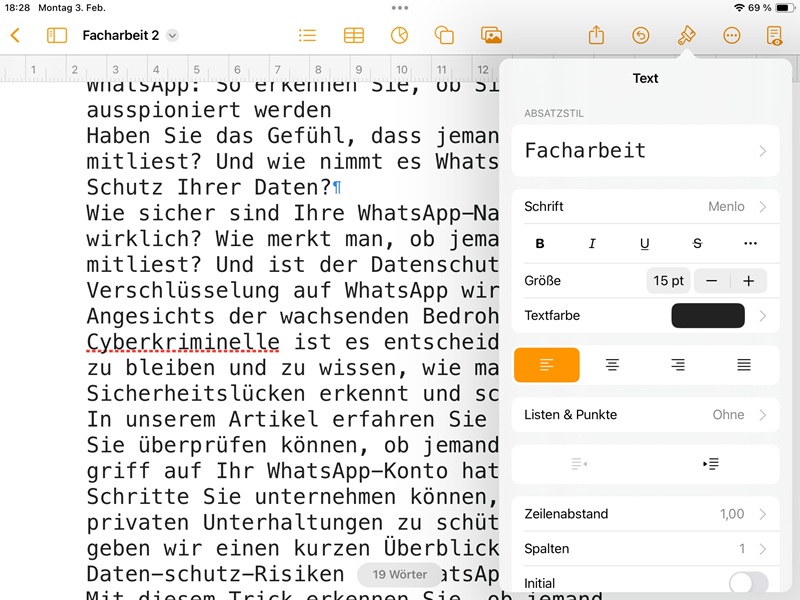Viewport: 800px width, 600px height.
Task: Open the document view settings icon
Action: click(774, 36)
